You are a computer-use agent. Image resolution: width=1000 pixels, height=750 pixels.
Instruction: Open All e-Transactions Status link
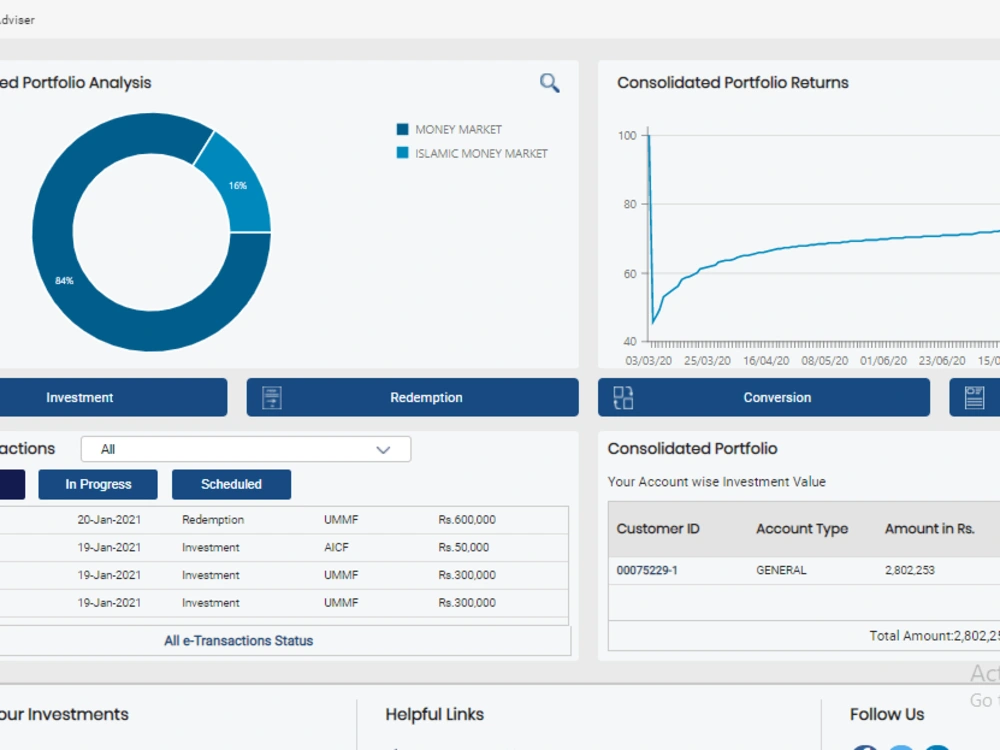point(239,641)
